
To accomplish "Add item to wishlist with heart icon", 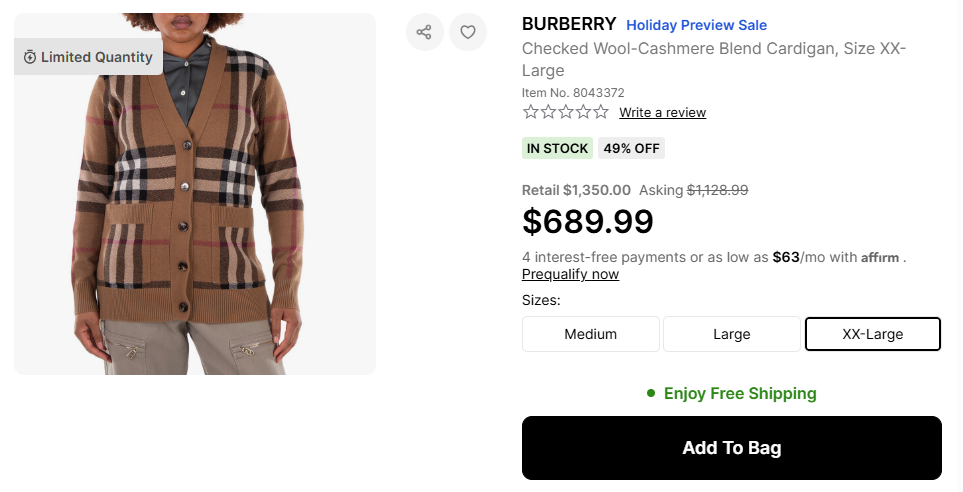I will (467, 32).
